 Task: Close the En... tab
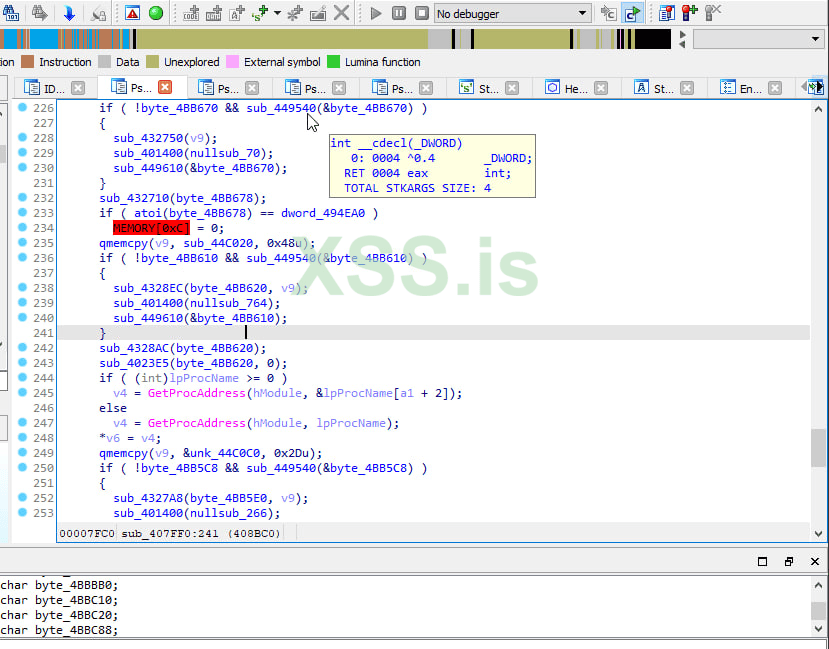tap(775, 88)
